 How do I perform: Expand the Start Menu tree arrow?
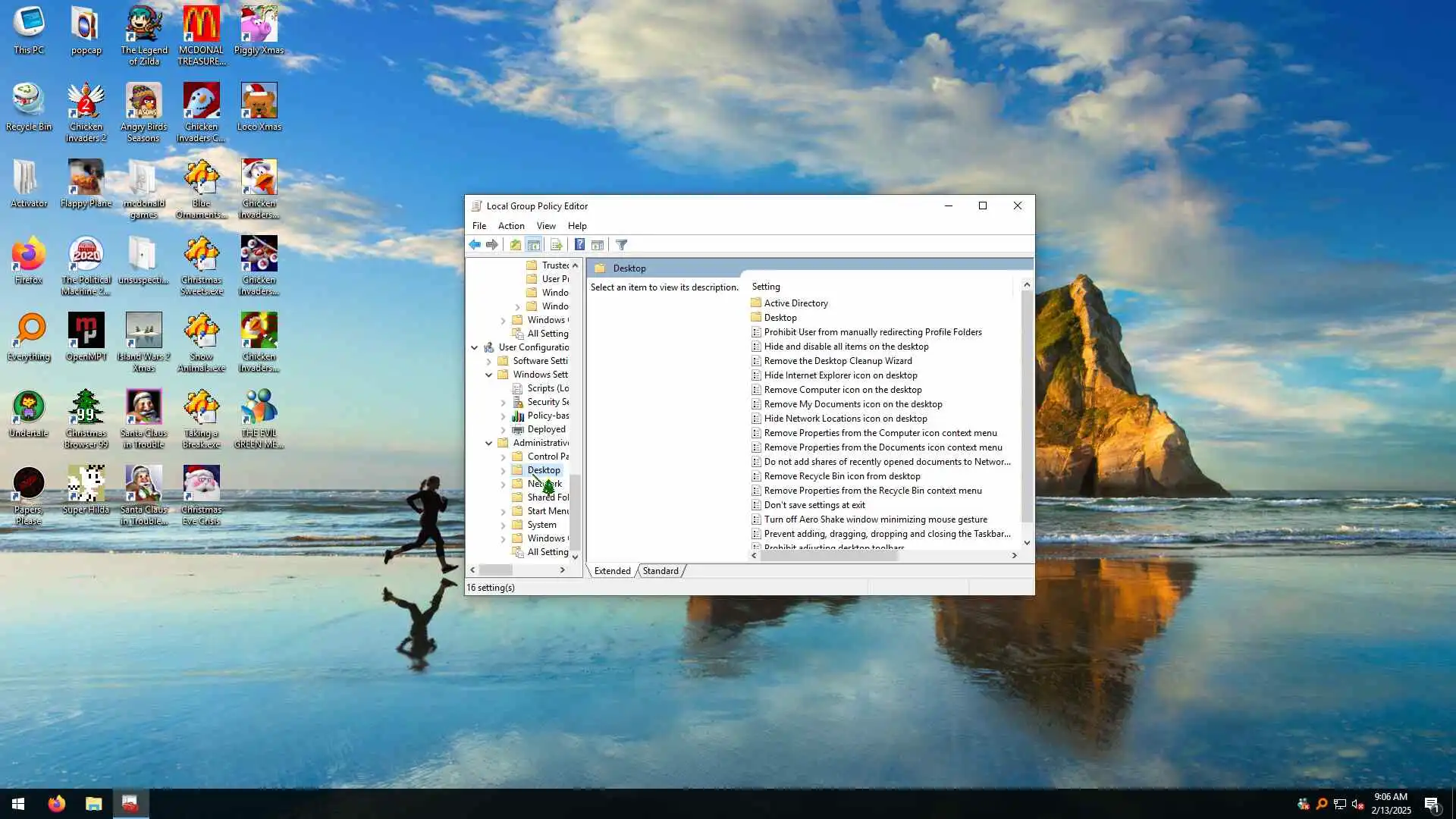[503, 511]
